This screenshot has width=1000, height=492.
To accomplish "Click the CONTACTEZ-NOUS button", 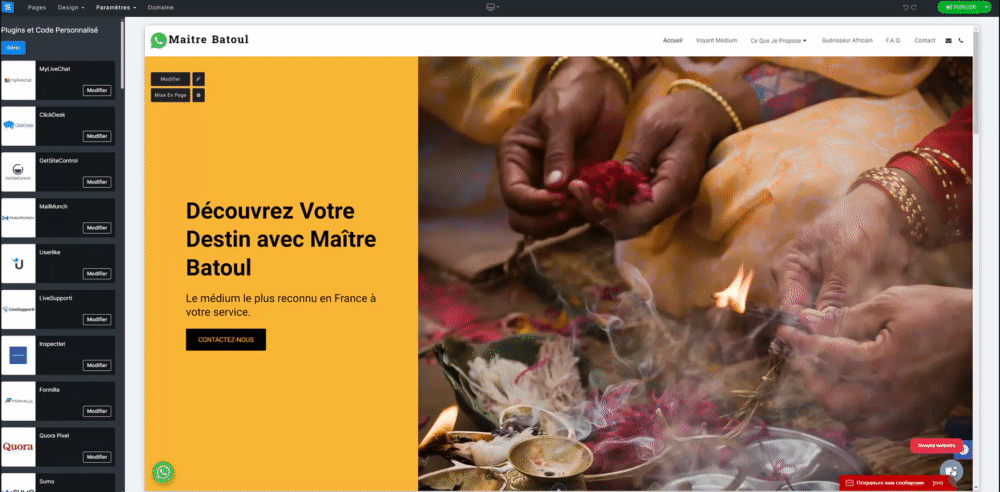I will click(x=226, y=339).
